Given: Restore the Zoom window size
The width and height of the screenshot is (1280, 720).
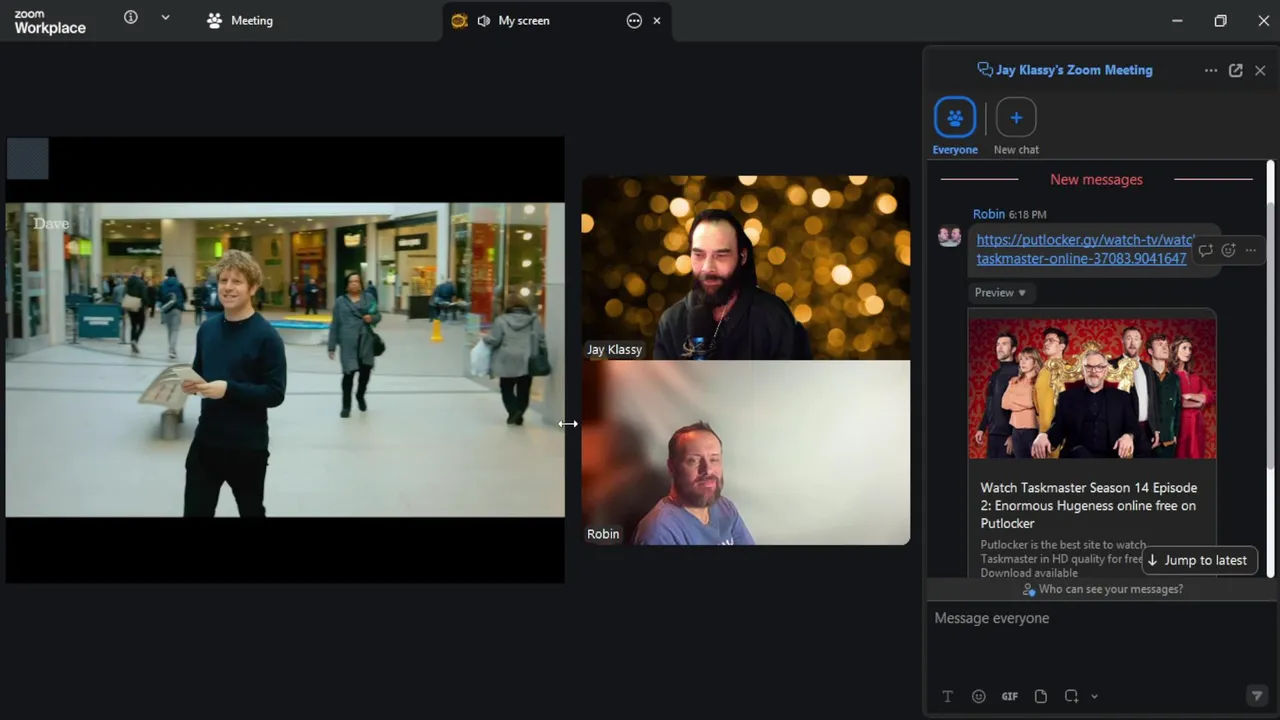Looking at the screenshot, I should tap(1220, 20).
